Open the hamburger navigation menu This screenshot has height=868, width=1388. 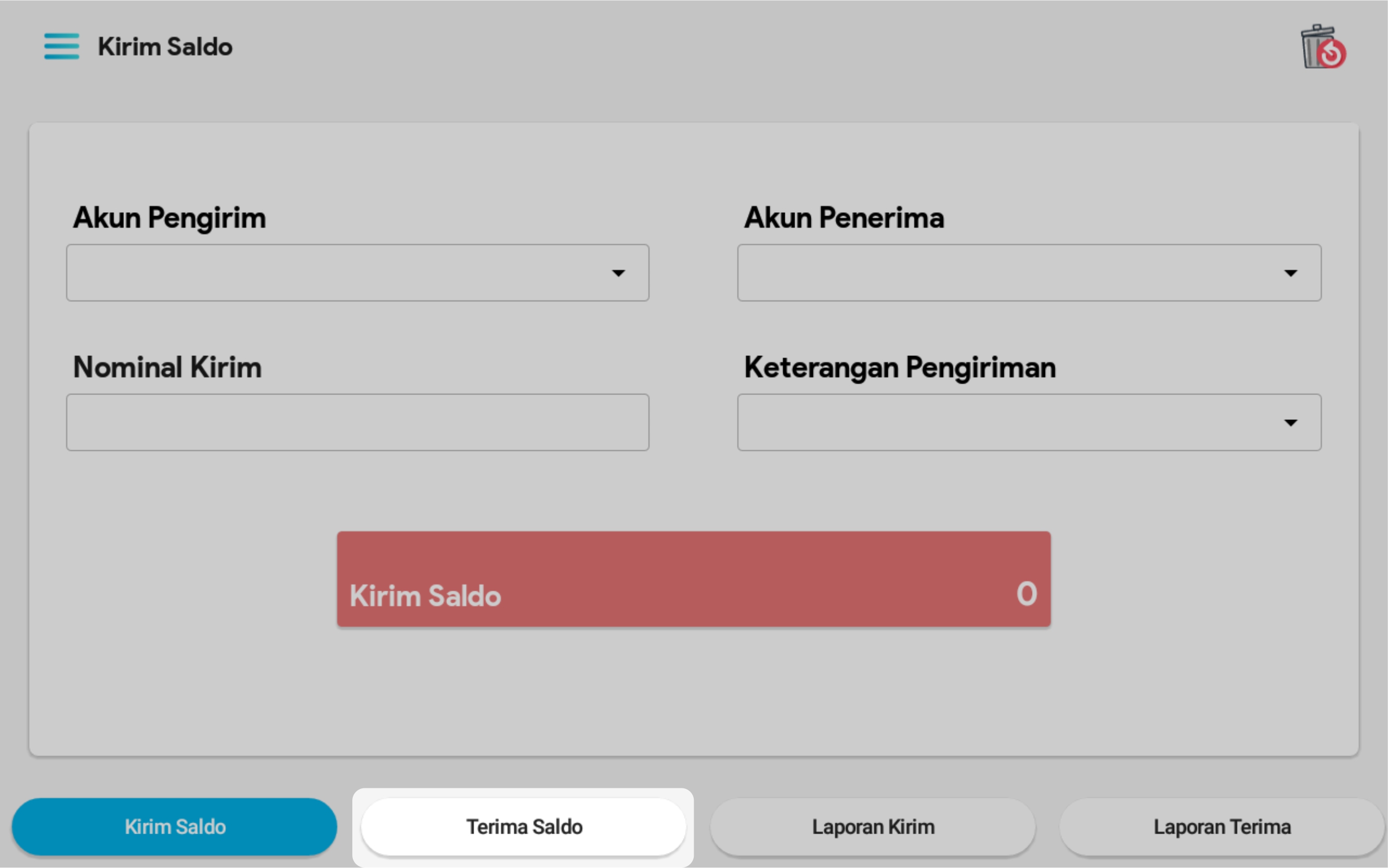coord(61,46)
